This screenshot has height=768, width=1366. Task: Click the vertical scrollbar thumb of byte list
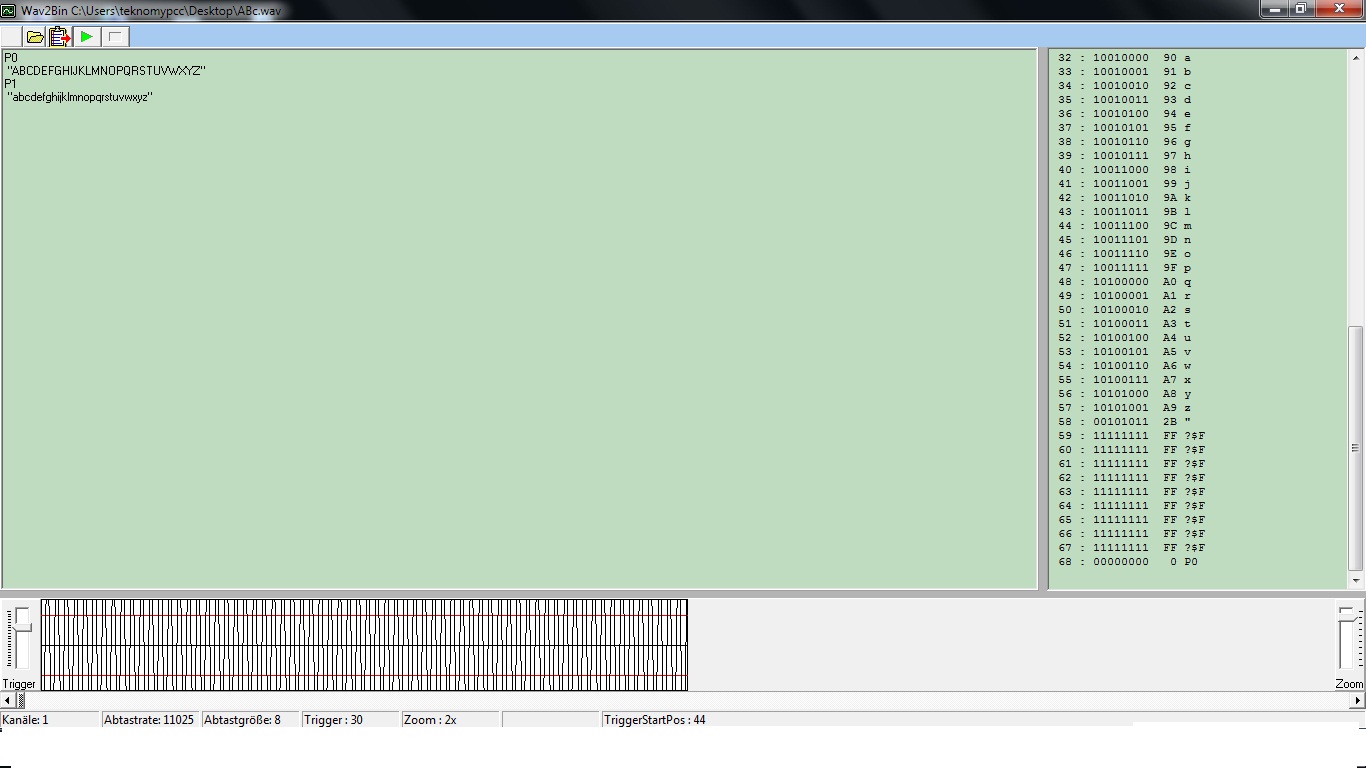pos(1357,448)
